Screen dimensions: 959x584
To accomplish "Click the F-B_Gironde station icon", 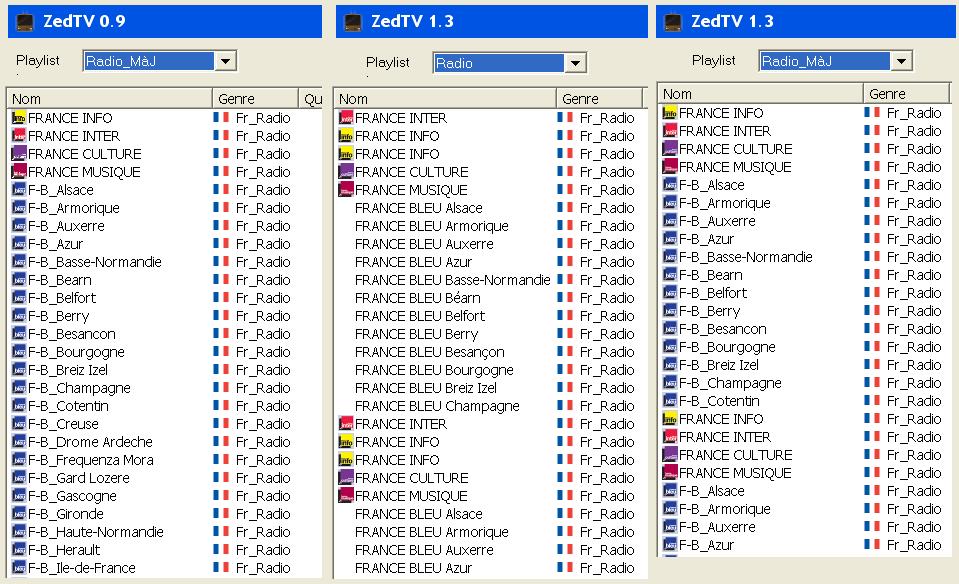I will coord(19,514).
